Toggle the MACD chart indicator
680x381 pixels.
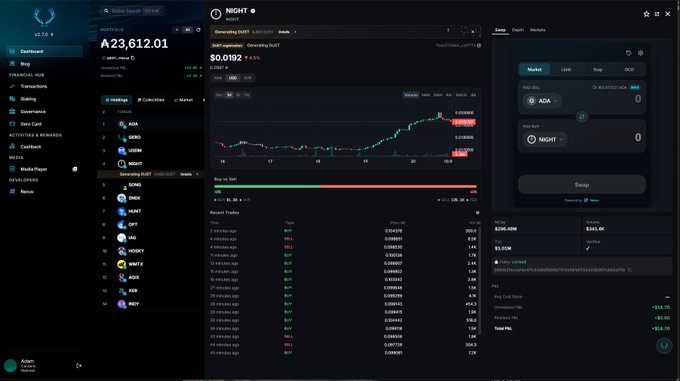click(461, 95)
